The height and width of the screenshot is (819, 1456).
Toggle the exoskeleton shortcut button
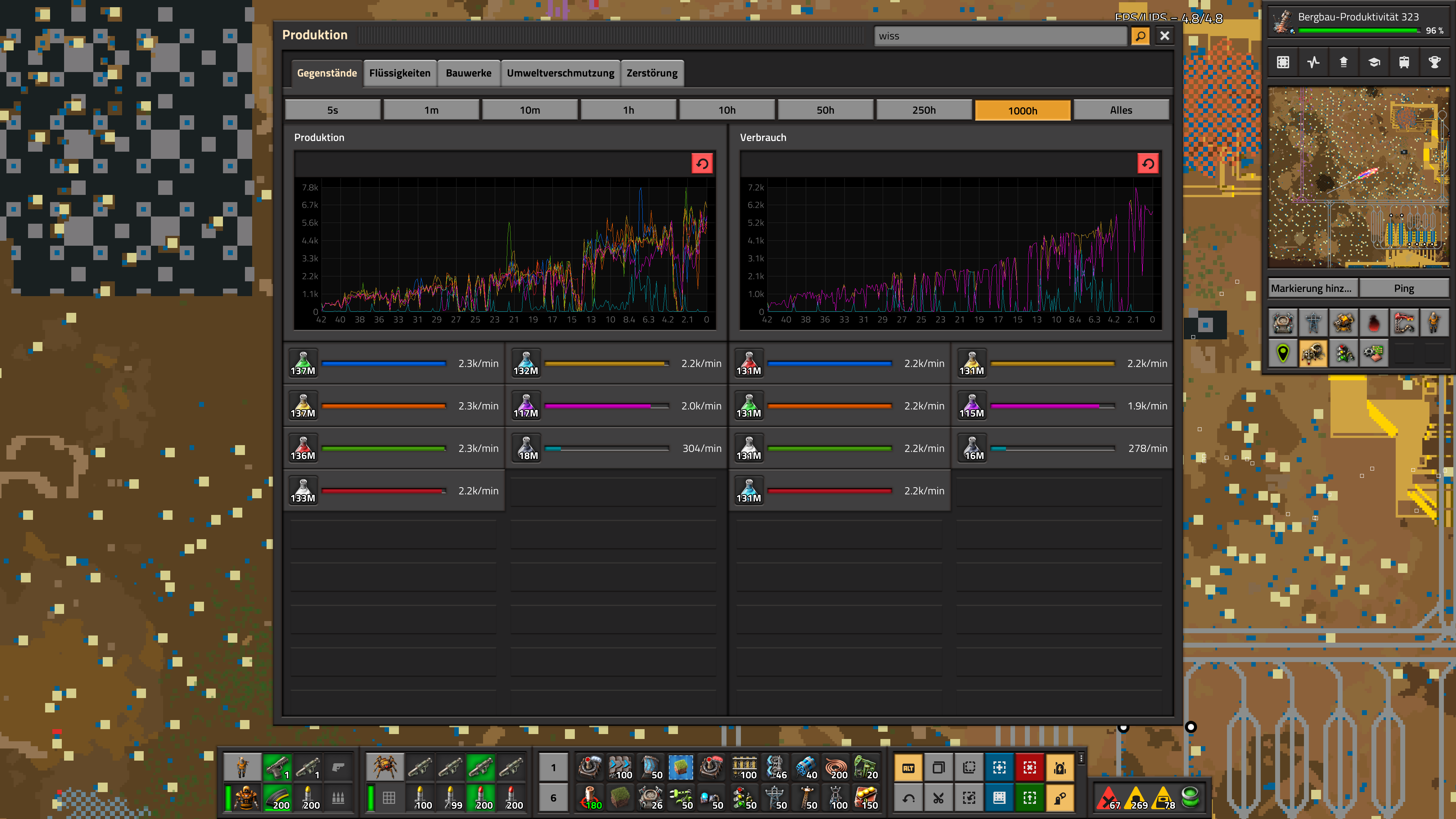[x=1060, y=797]
